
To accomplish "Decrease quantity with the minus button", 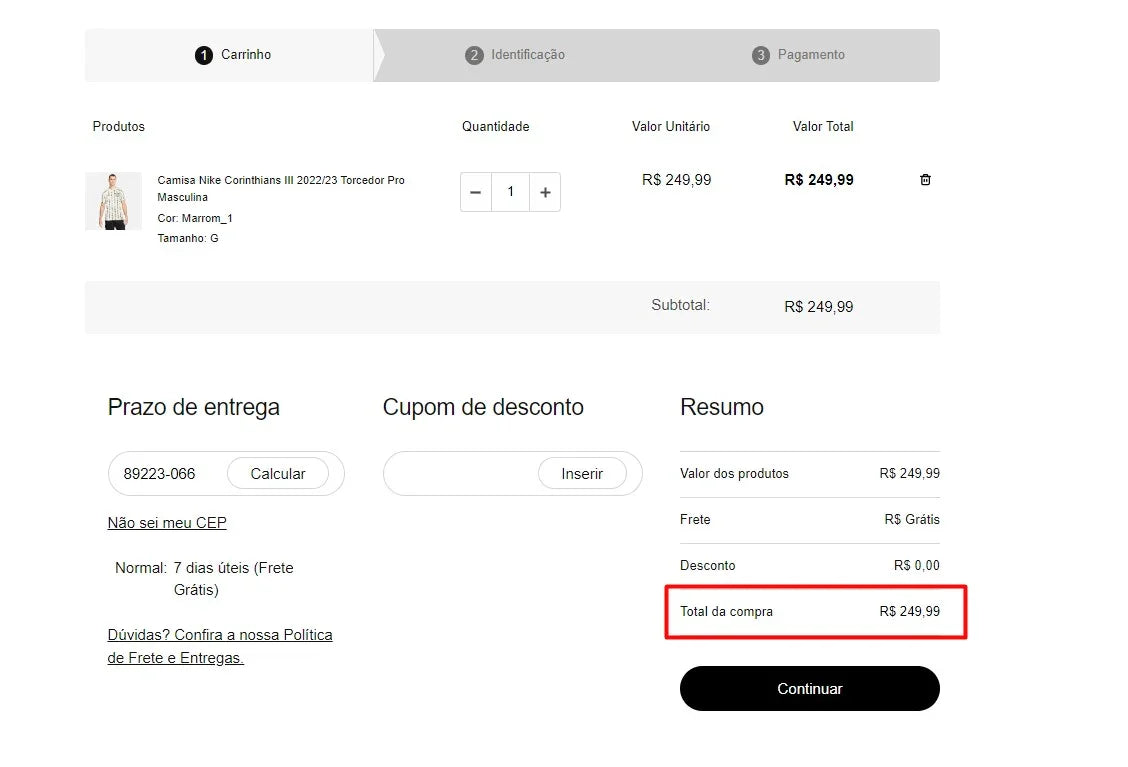I will pyautogui.click(x=475, y=192).
